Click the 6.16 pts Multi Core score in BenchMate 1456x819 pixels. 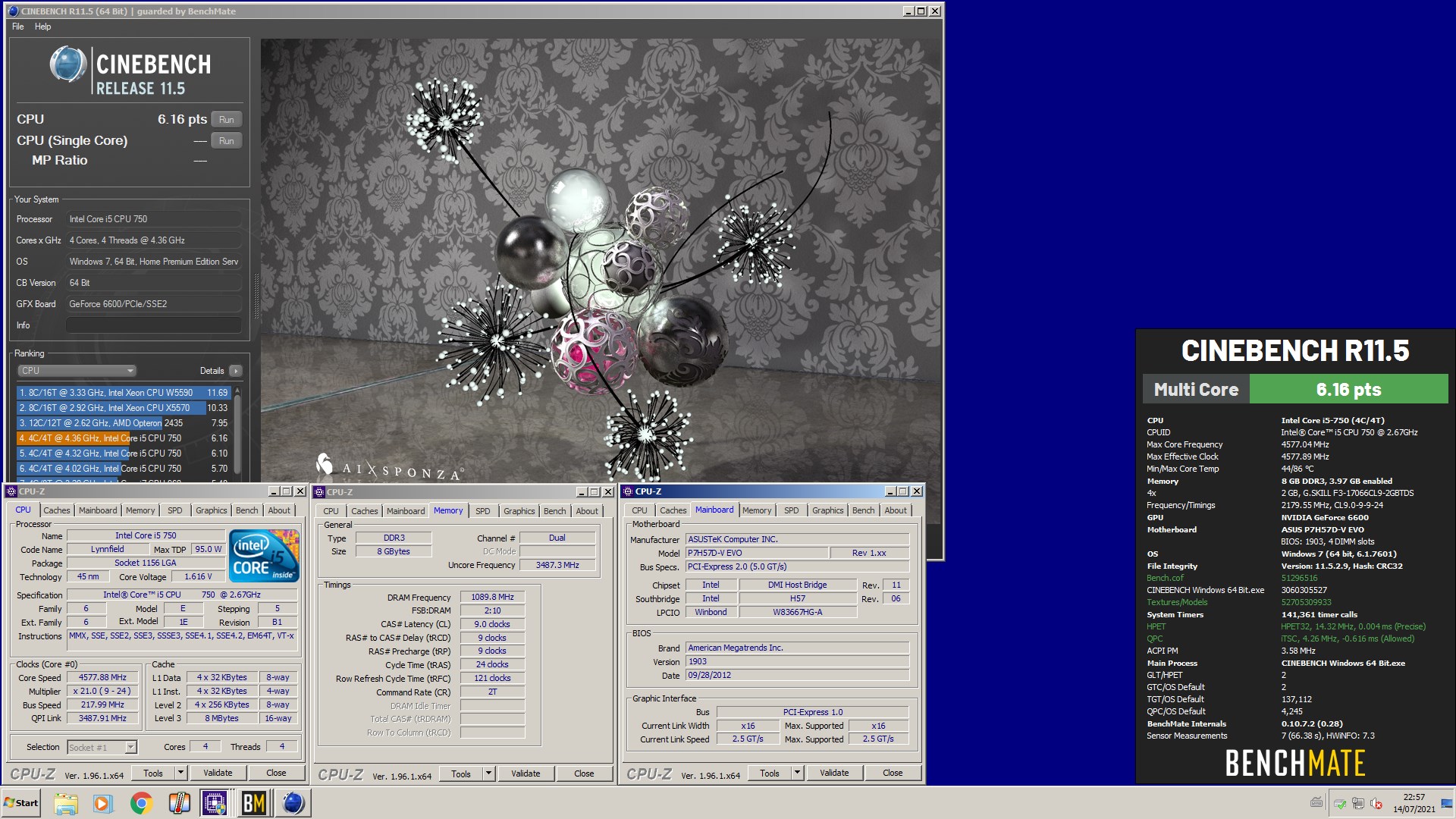pos(1348,390)
